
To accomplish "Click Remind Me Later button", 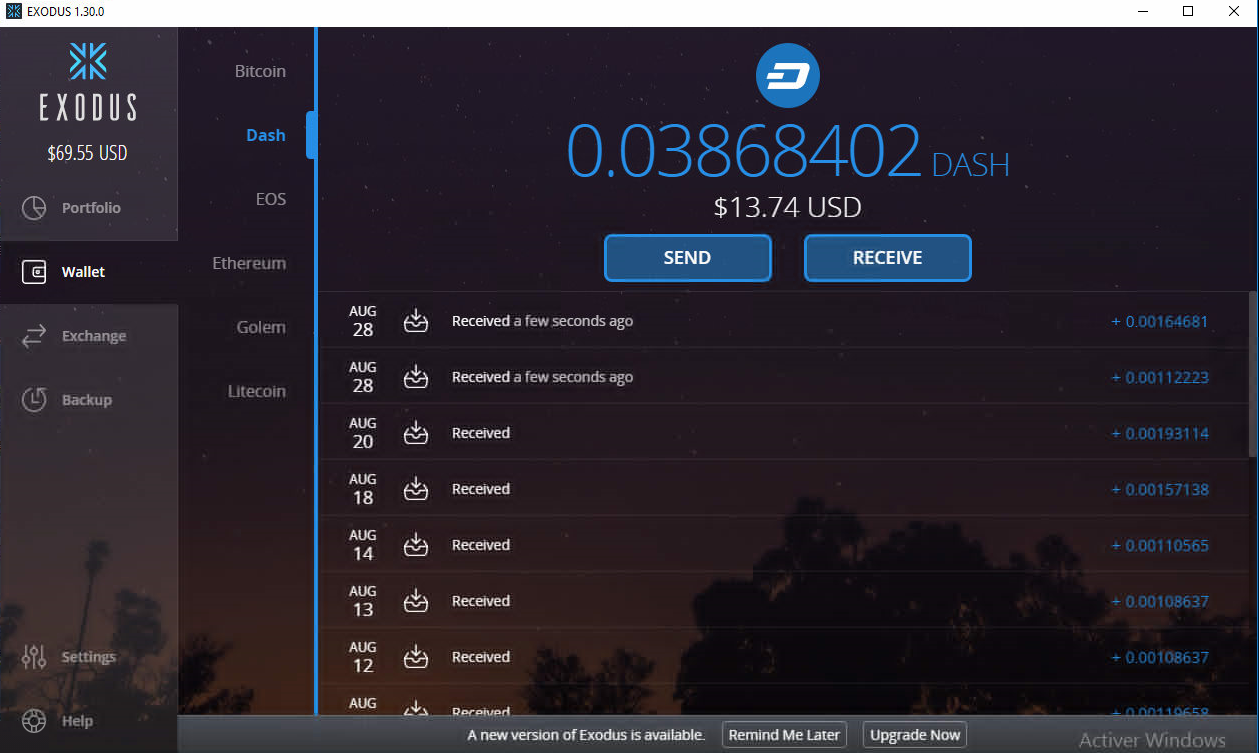I will [784, 735].
